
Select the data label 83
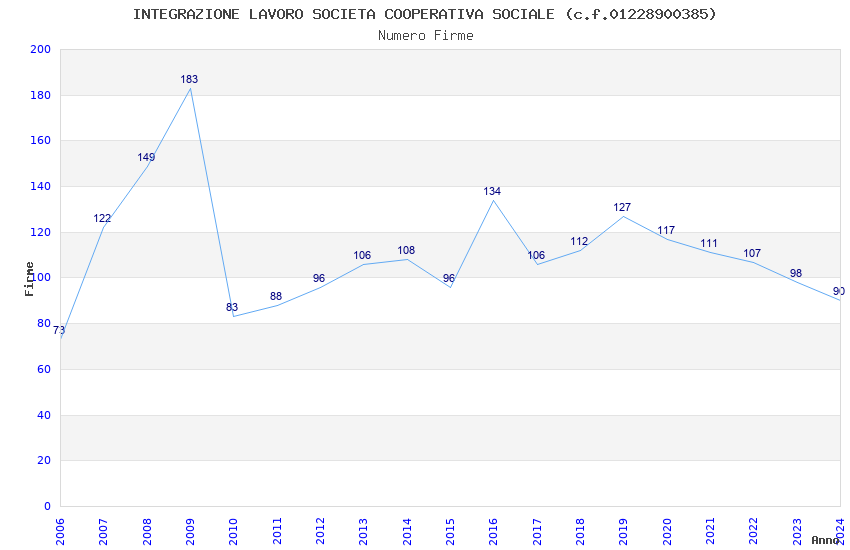click(232, 307)
